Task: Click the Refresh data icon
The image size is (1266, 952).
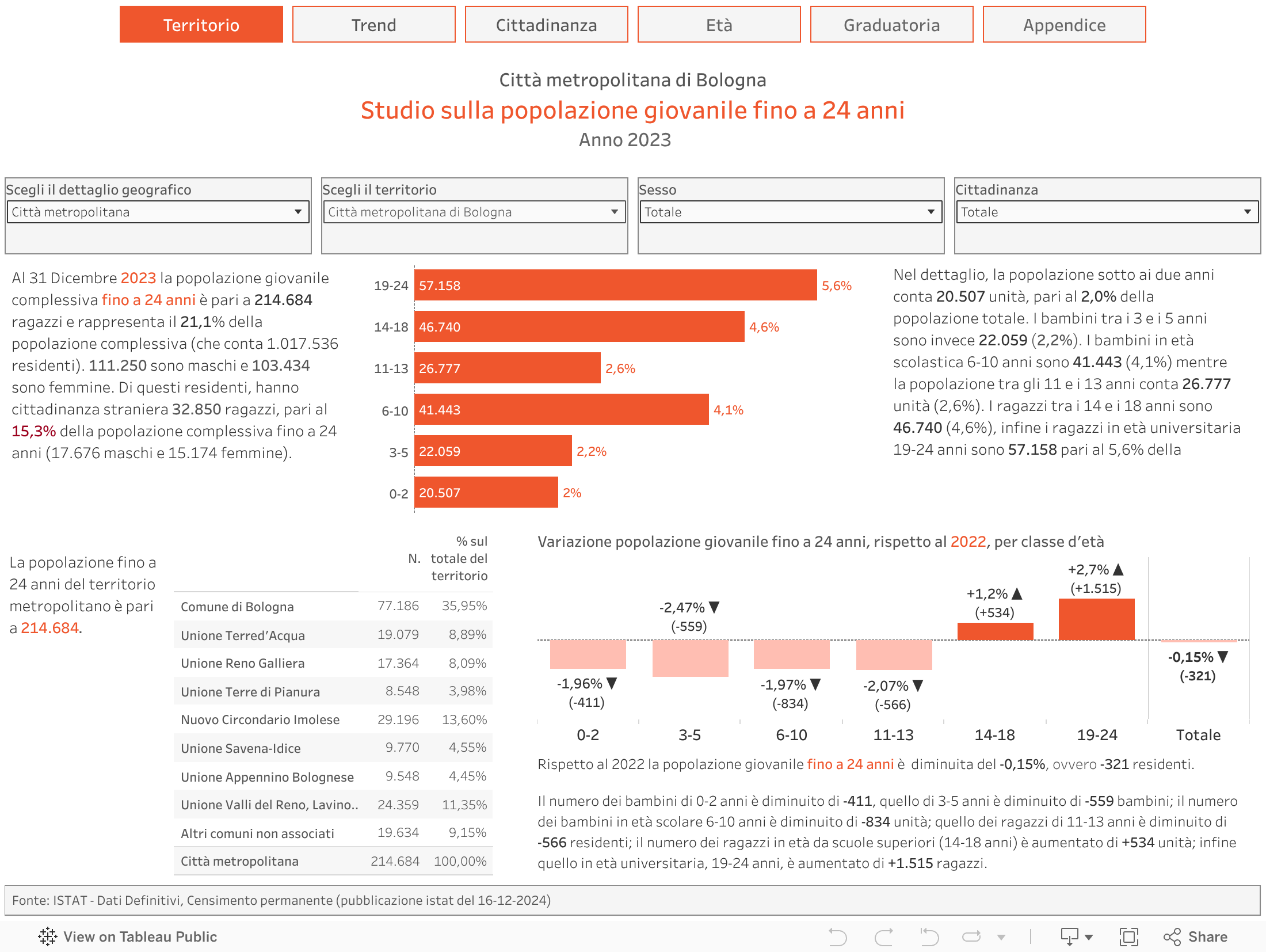Action: point(971,937)
